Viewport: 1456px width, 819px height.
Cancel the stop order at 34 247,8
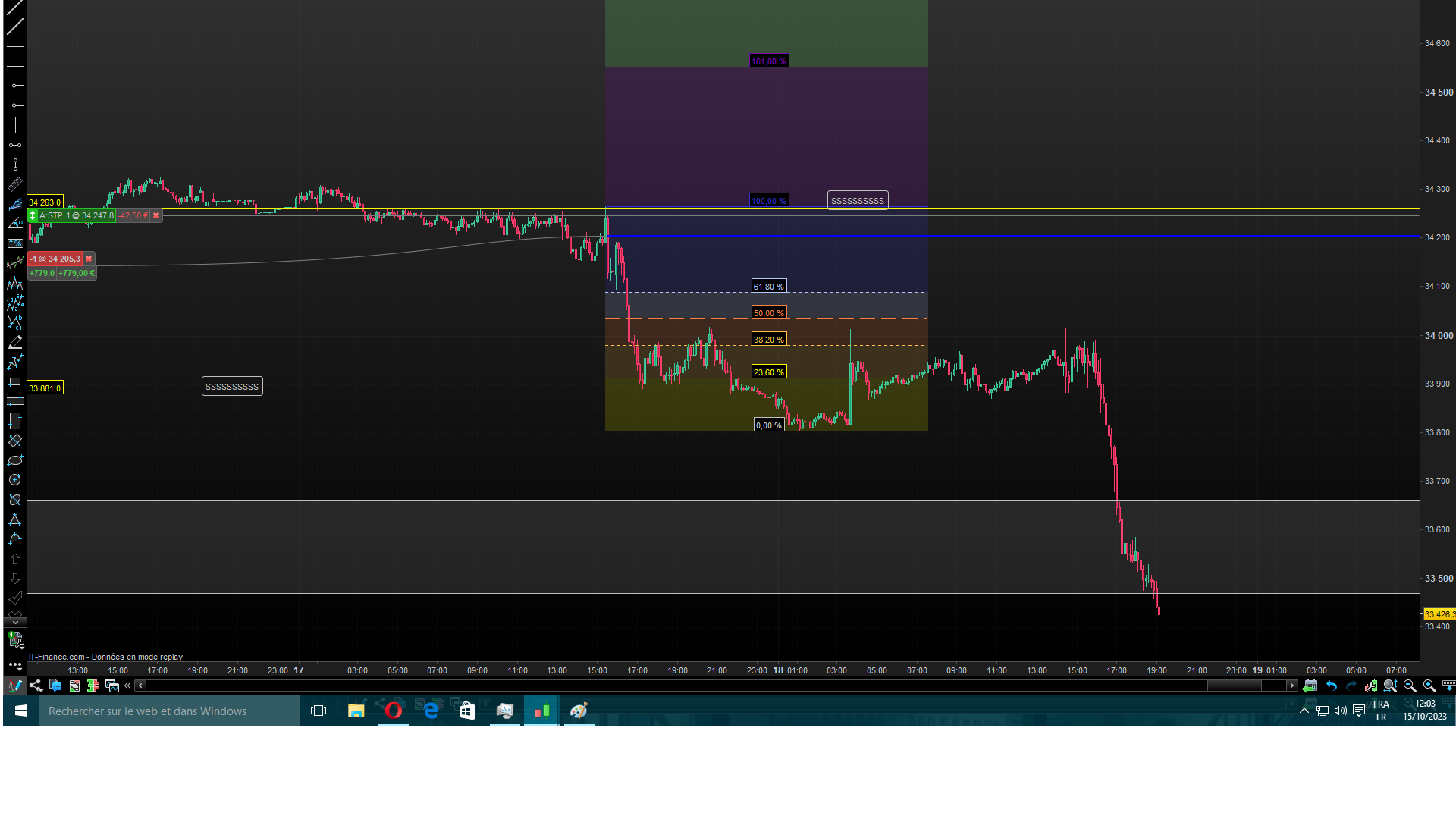[156, 215]
